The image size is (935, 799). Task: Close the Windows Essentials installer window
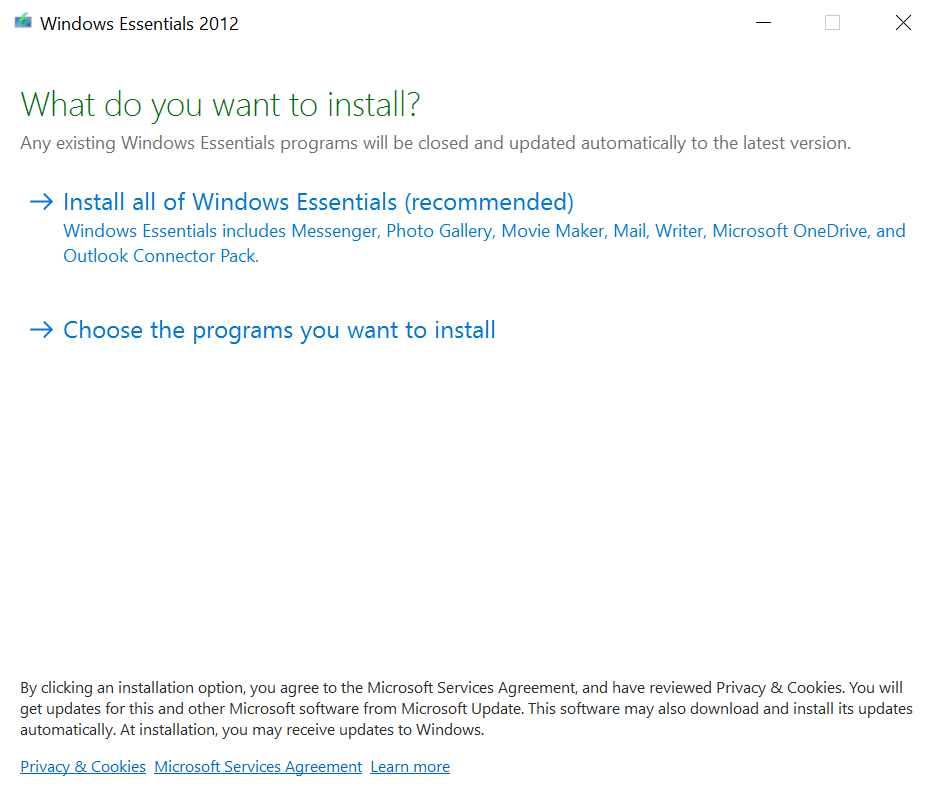903,23
